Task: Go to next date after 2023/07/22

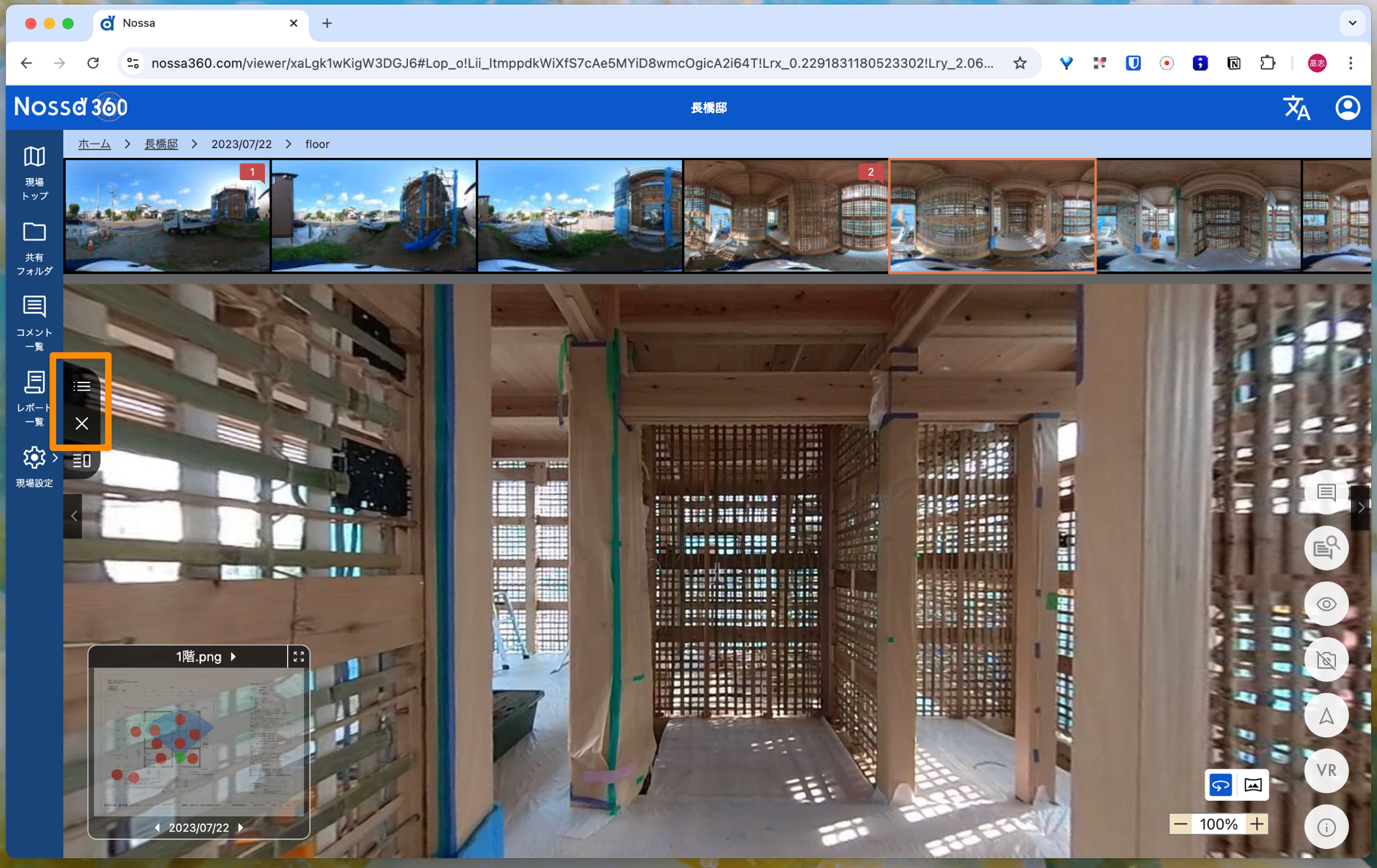Action: click(x=241, y=828)
